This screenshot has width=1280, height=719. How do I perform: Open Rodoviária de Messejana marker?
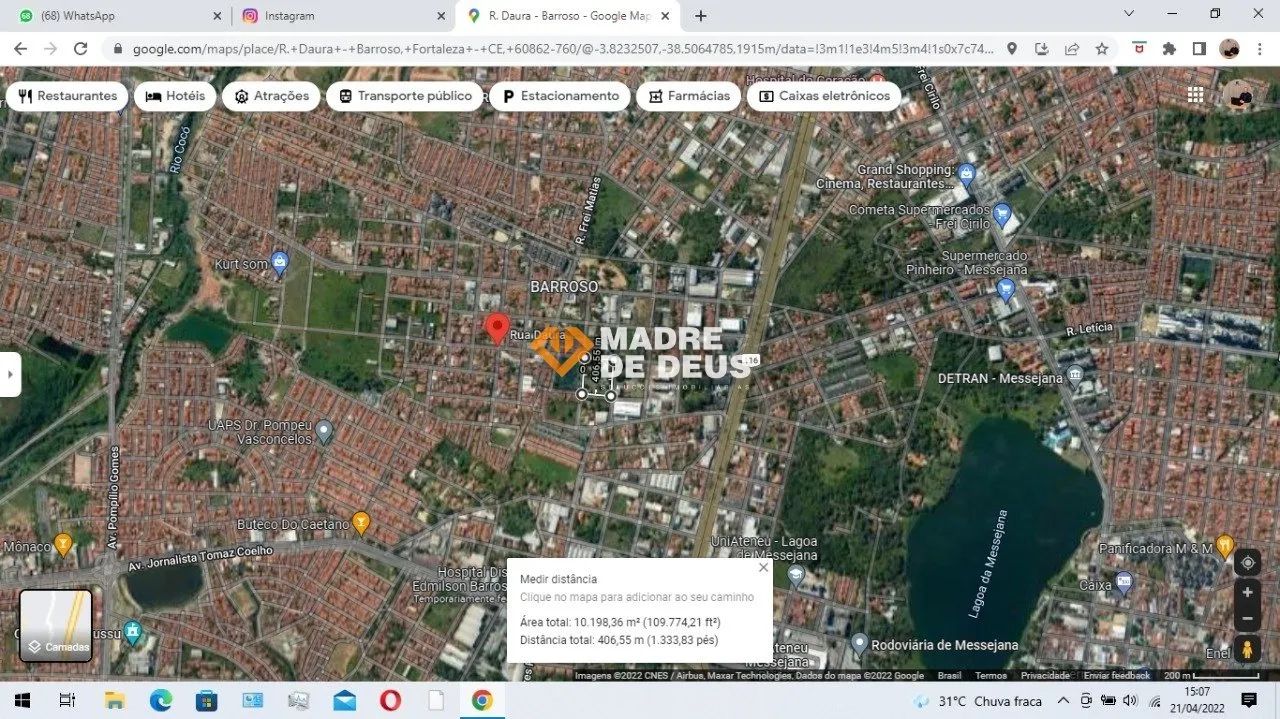[860, 644]
